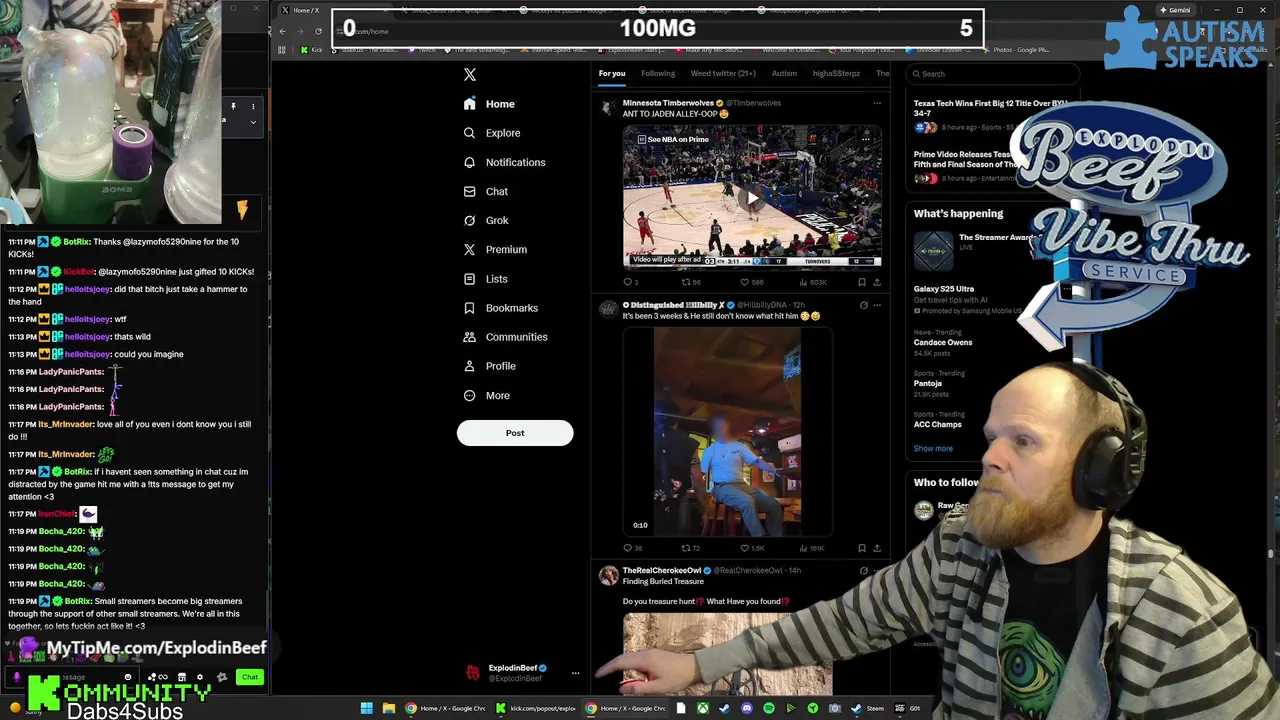Open Grok from the sidebar
The image size is (1280, 720).
tap(486, 220)
